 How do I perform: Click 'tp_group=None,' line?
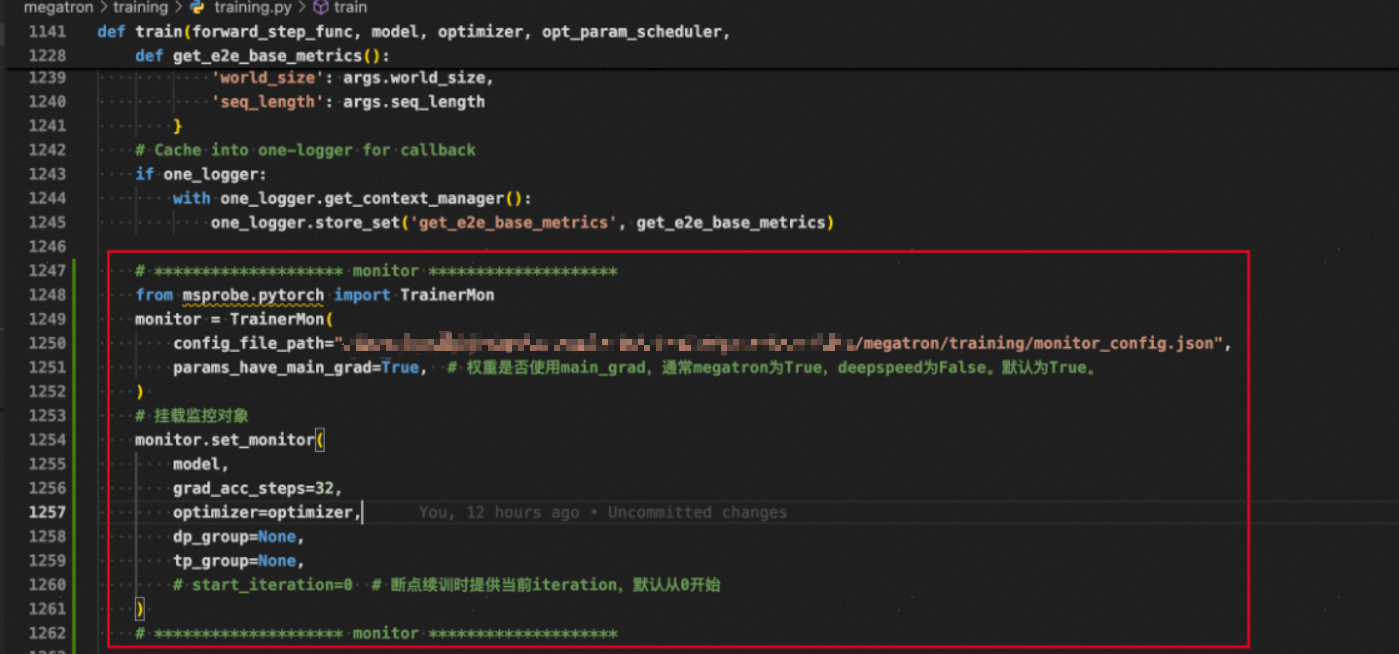point(239,560)
